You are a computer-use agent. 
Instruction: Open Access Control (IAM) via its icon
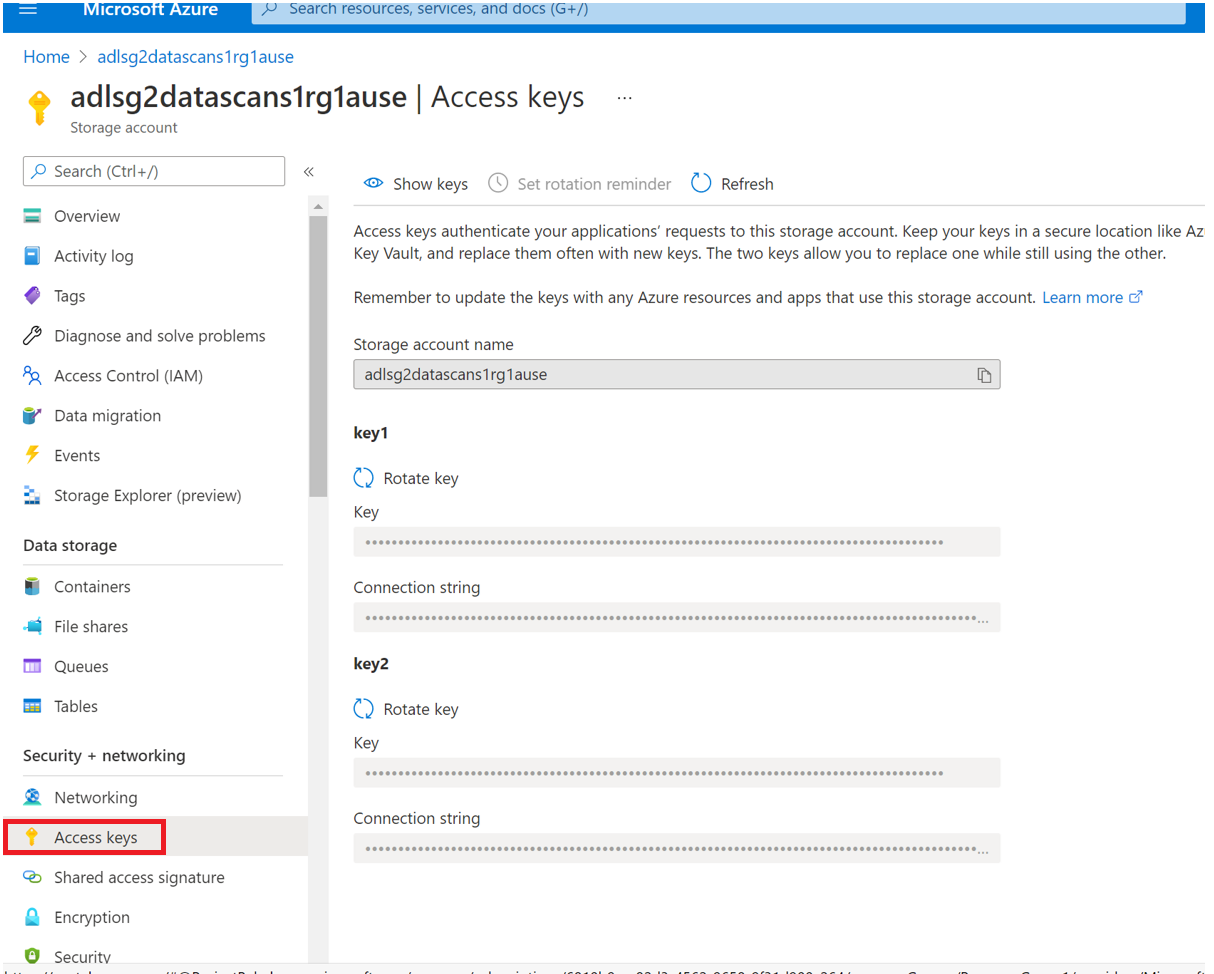point(33,375)
